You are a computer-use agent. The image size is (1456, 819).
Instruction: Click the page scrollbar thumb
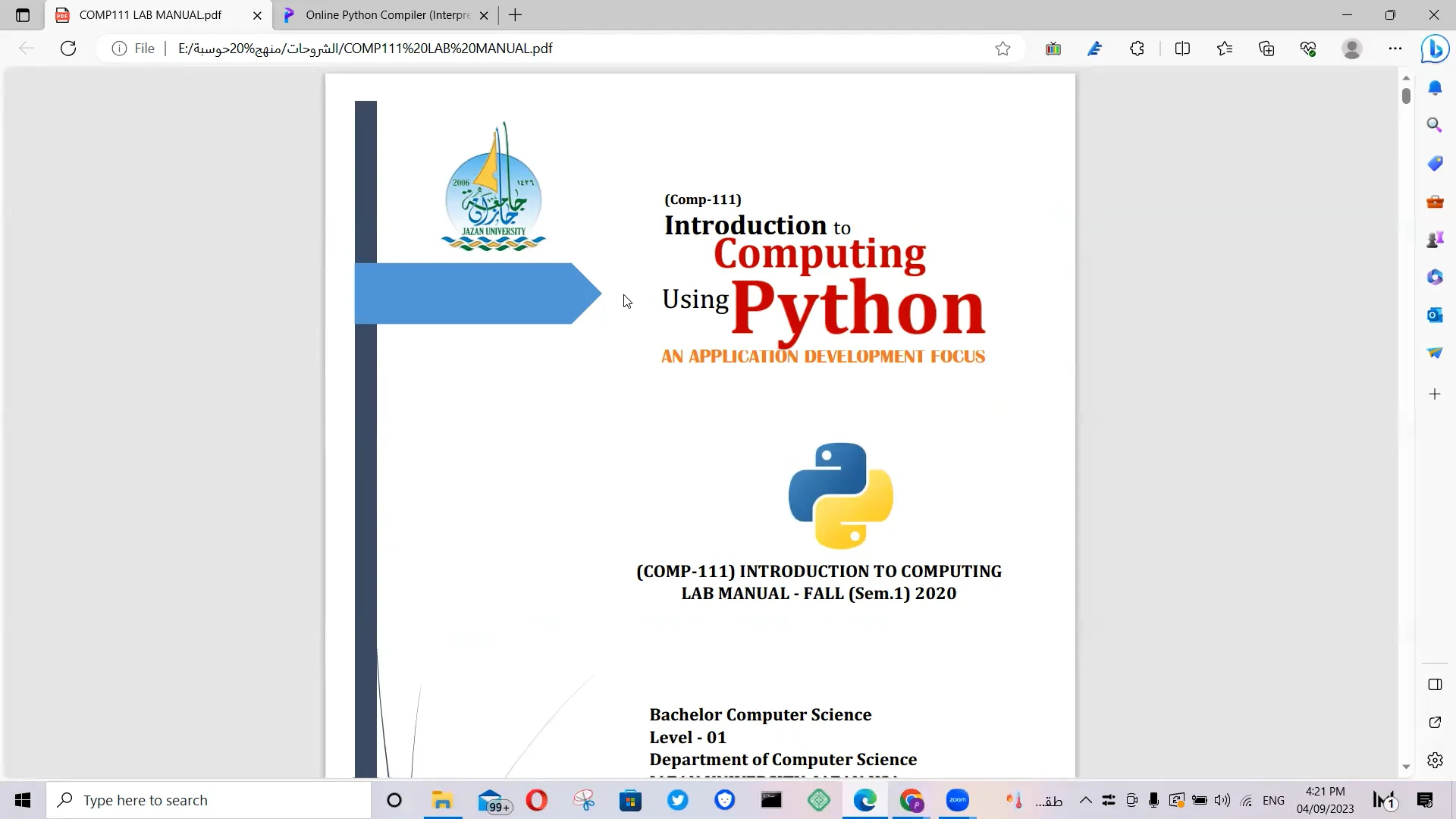pyautogui.click(x=1407, y=96)
